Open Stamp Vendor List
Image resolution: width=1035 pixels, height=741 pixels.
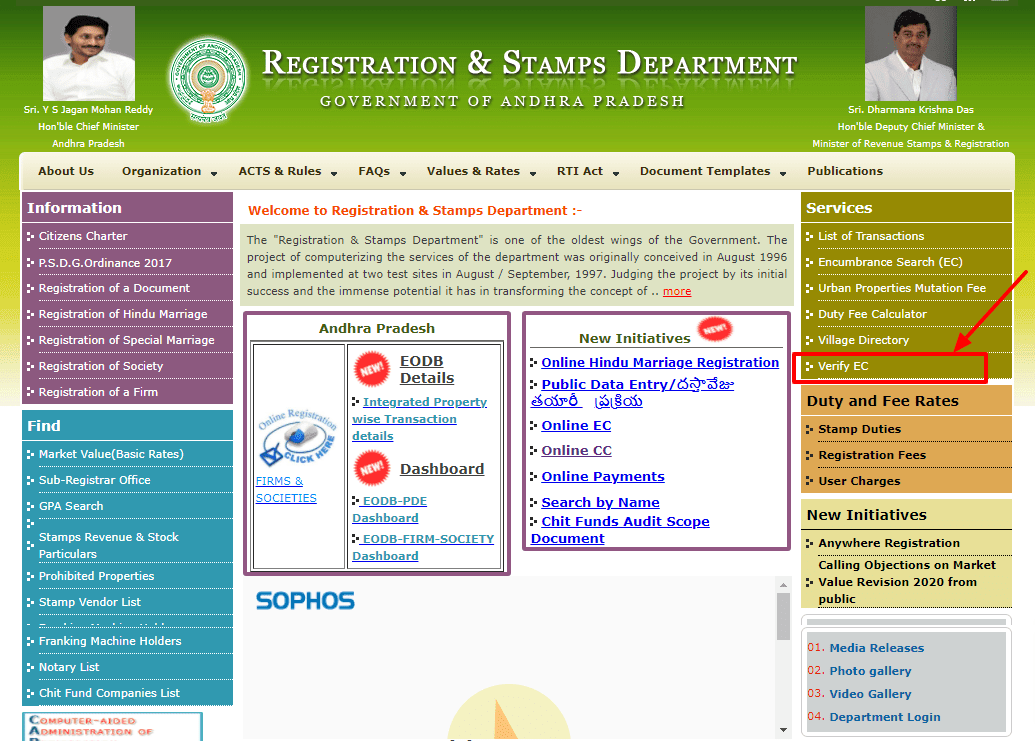click(x=90, y=602)
